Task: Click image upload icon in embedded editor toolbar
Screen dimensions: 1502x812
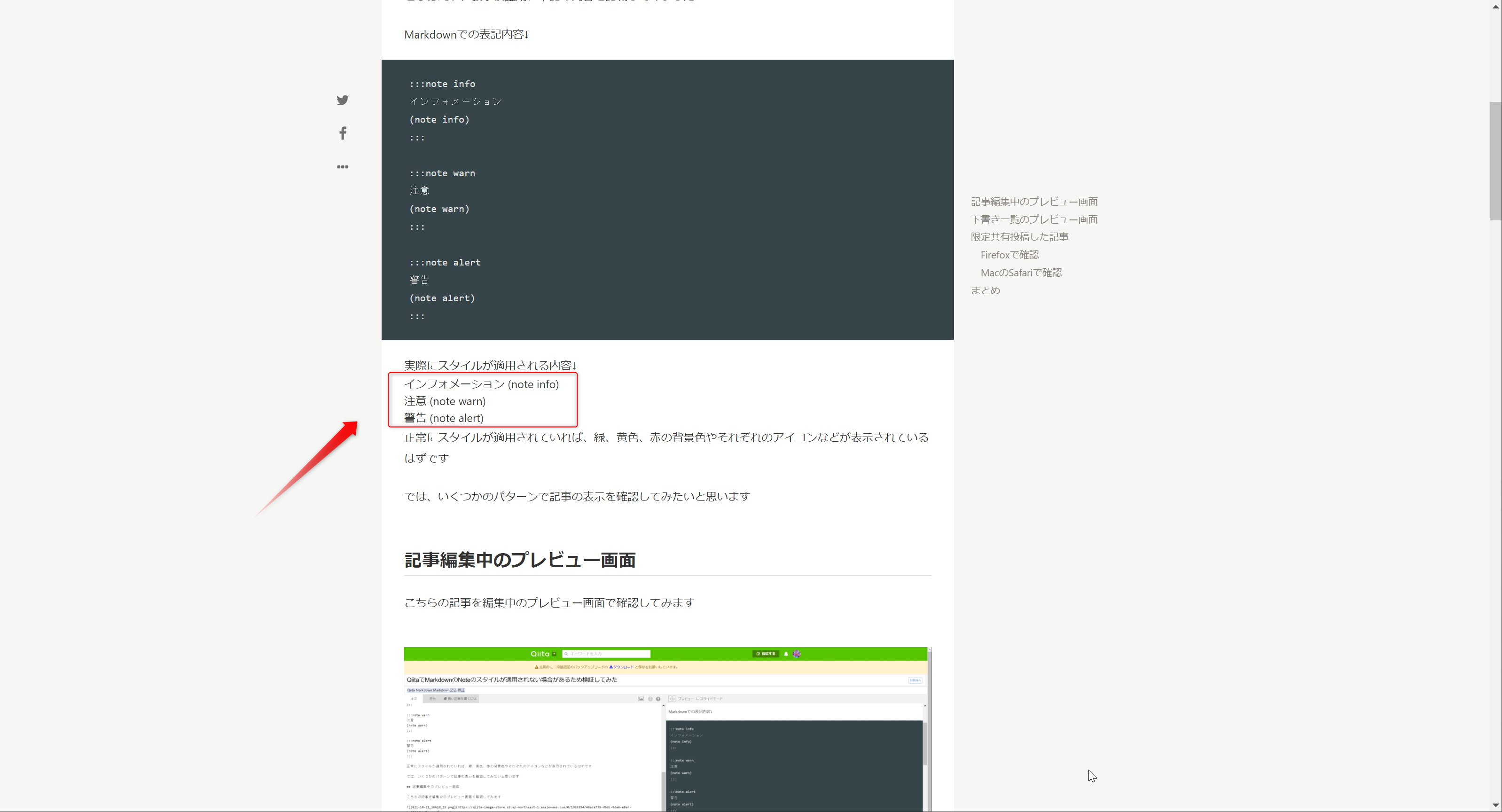Action: click(x=641, y=699)
